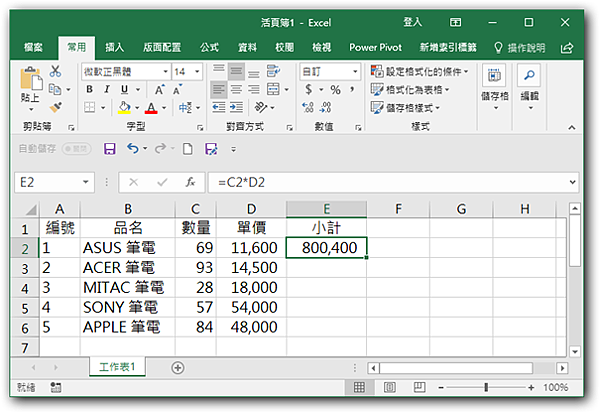Align text to bottom

[x=253, y=72]
